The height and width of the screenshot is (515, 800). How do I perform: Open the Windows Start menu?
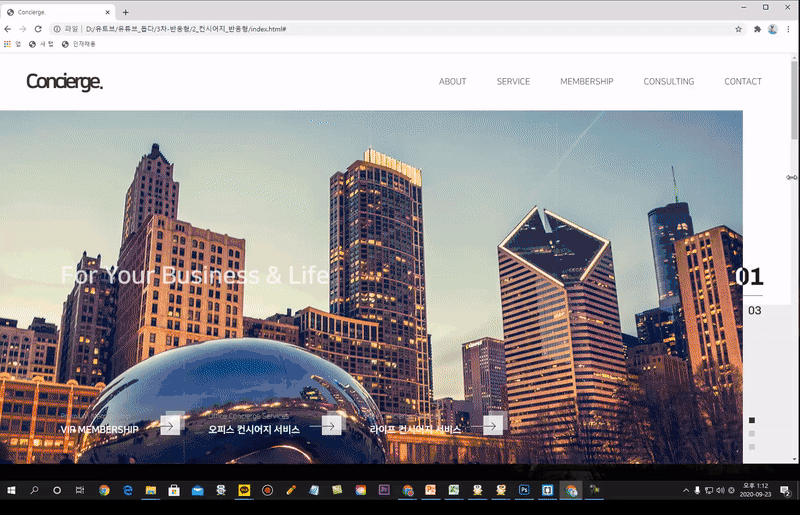[11, 491]
